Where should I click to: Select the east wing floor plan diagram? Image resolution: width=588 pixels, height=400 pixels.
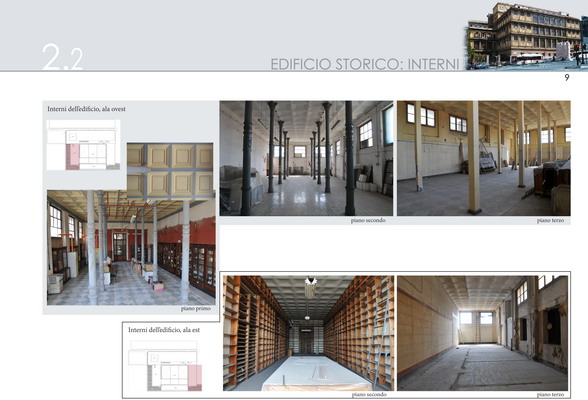coord(165,366)
